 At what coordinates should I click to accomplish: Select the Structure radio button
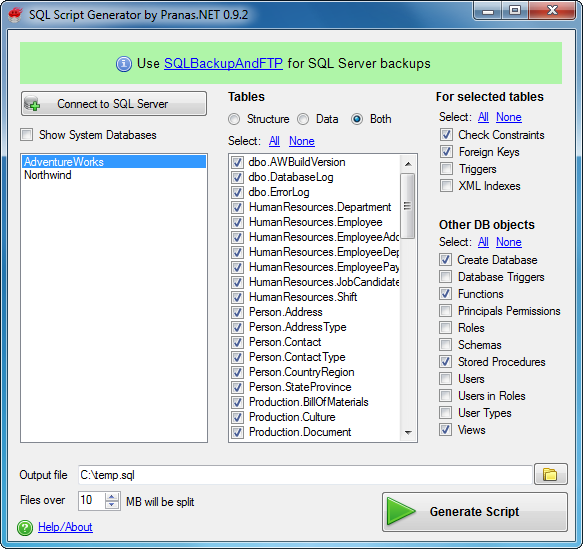[x=234, y=119]
